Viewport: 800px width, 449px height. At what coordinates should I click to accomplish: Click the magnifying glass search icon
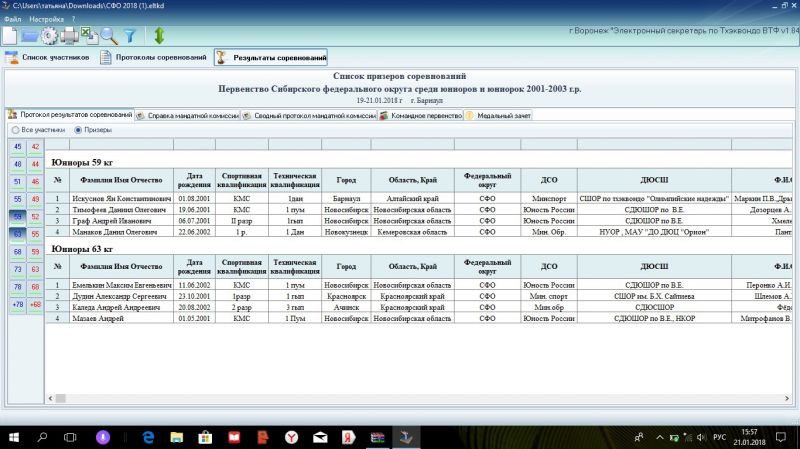click(x=108, y=35)
